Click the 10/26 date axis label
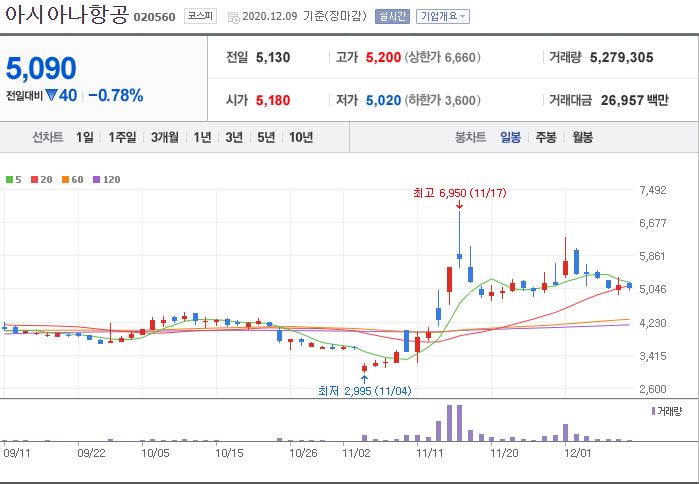 click(x=303, y=453)
